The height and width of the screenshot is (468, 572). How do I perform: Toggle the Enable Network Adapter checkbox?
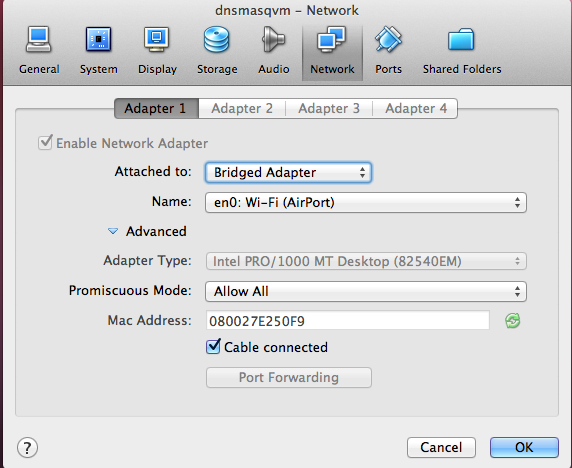pos(45,142)
